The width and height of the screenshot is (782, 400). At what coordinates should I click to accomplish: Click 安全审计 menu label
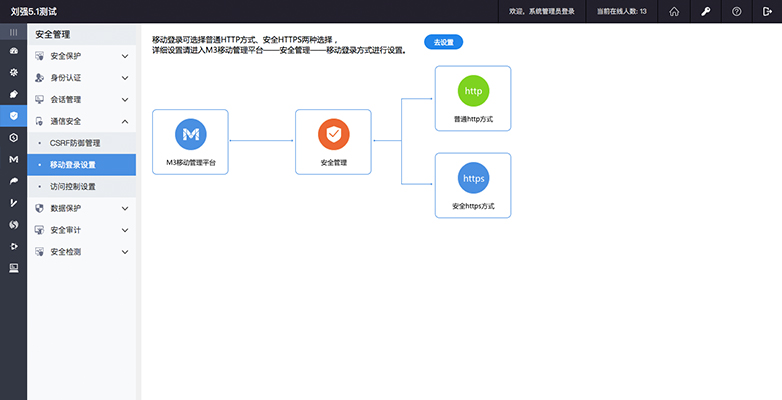[x=65, y=230]
